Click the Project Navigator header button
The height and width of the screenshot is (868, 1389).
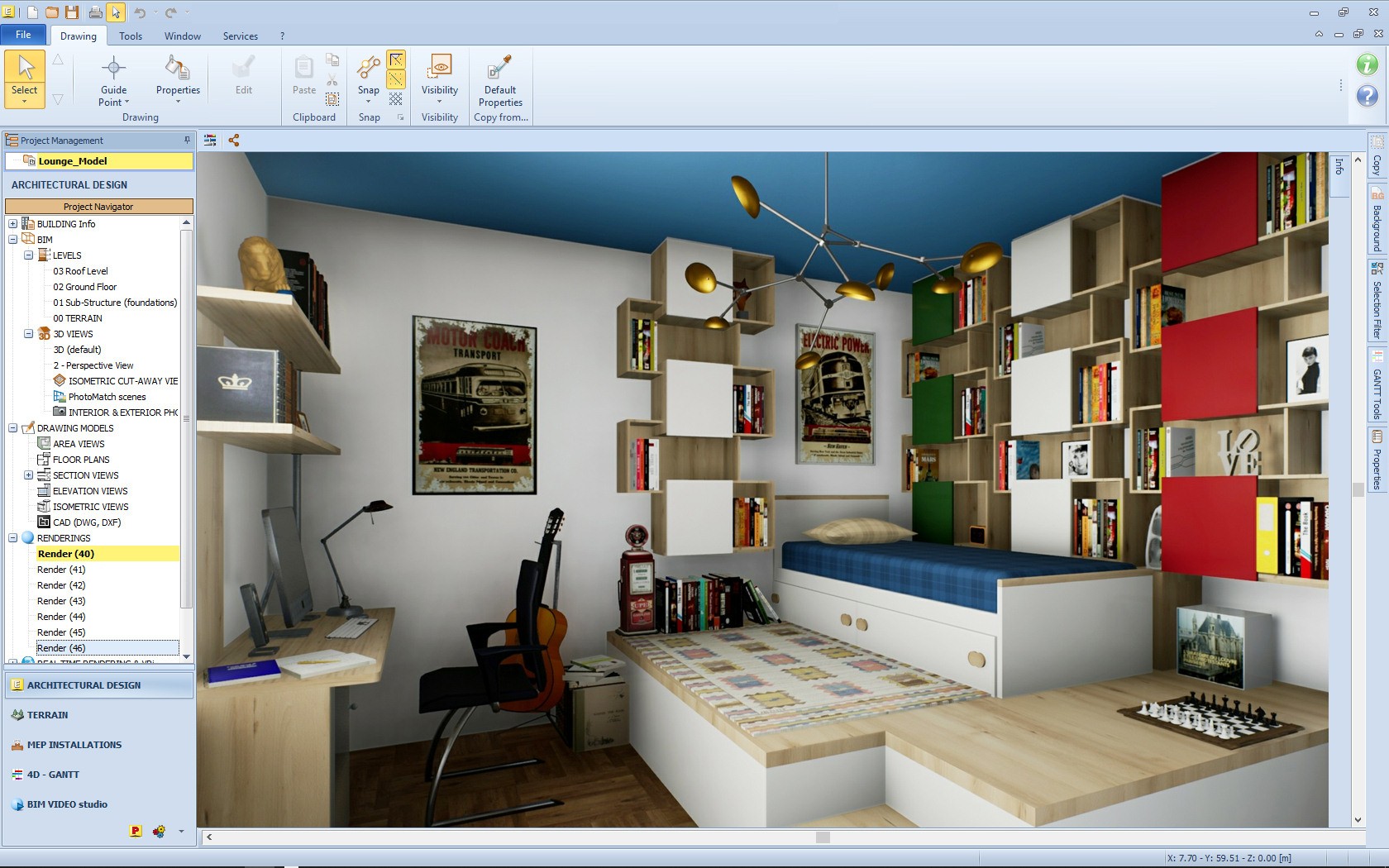[99, 207]
